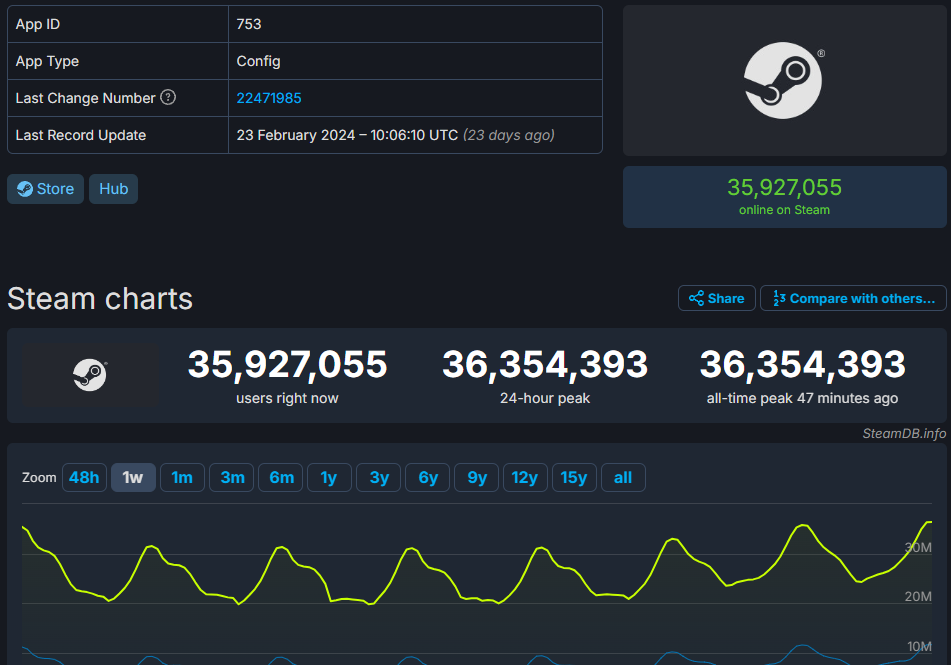Click the App ID value 753
951x665 pixels.
(249, 24)
